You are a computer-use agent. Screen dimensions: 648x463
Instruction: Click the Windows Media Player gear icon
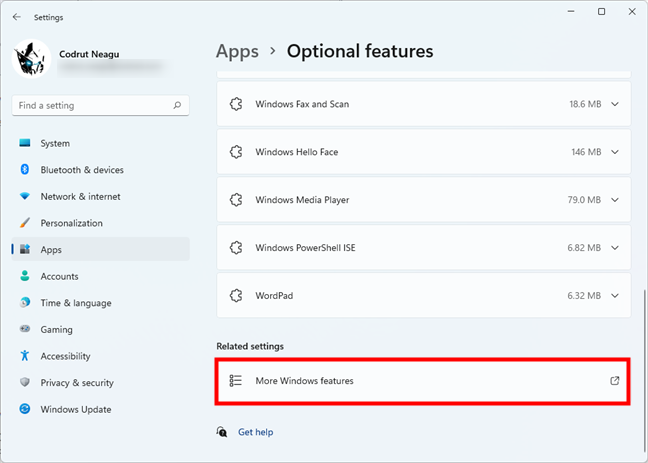point(236,200)
